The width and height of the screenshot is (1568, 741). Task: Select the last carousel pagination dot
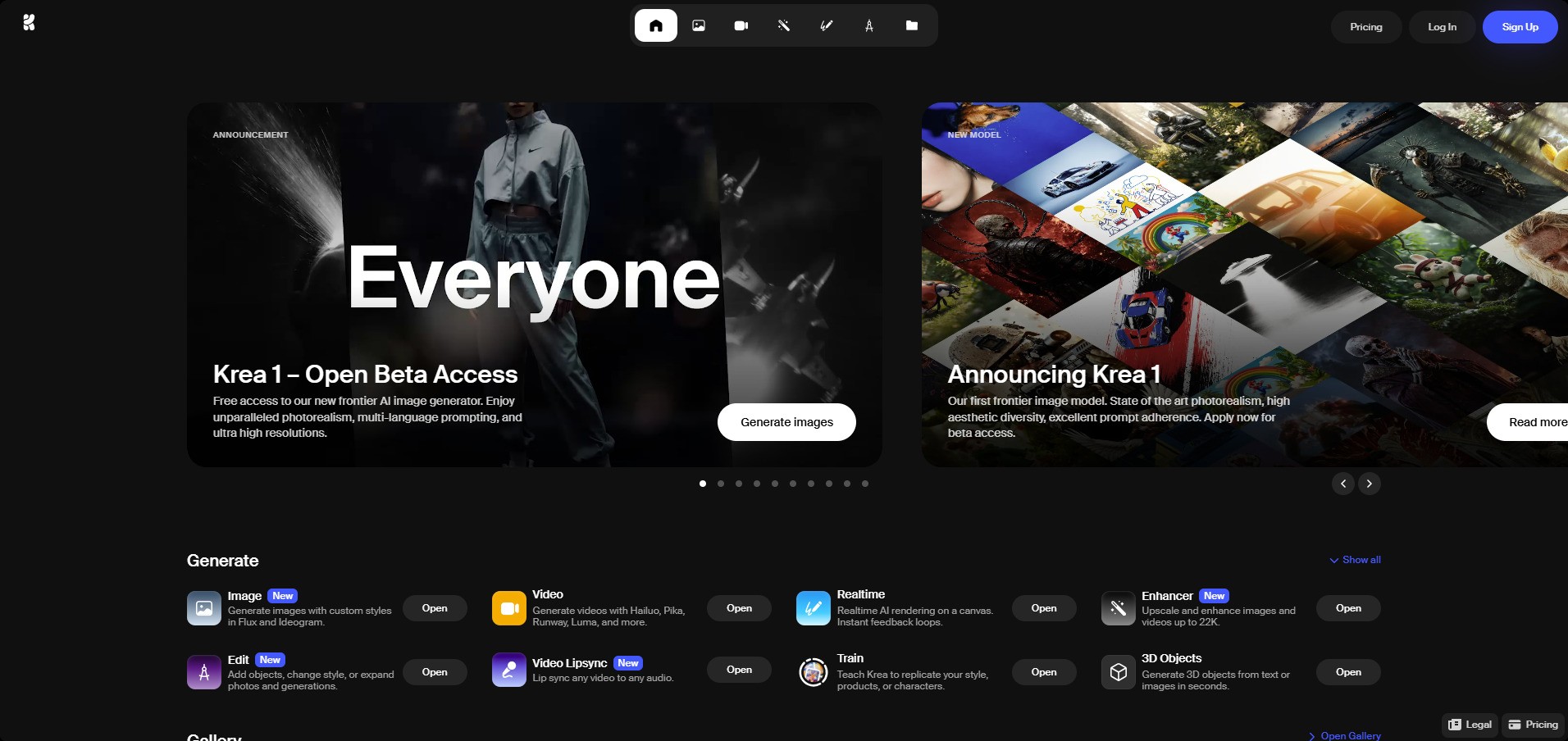tap(865, 484)
